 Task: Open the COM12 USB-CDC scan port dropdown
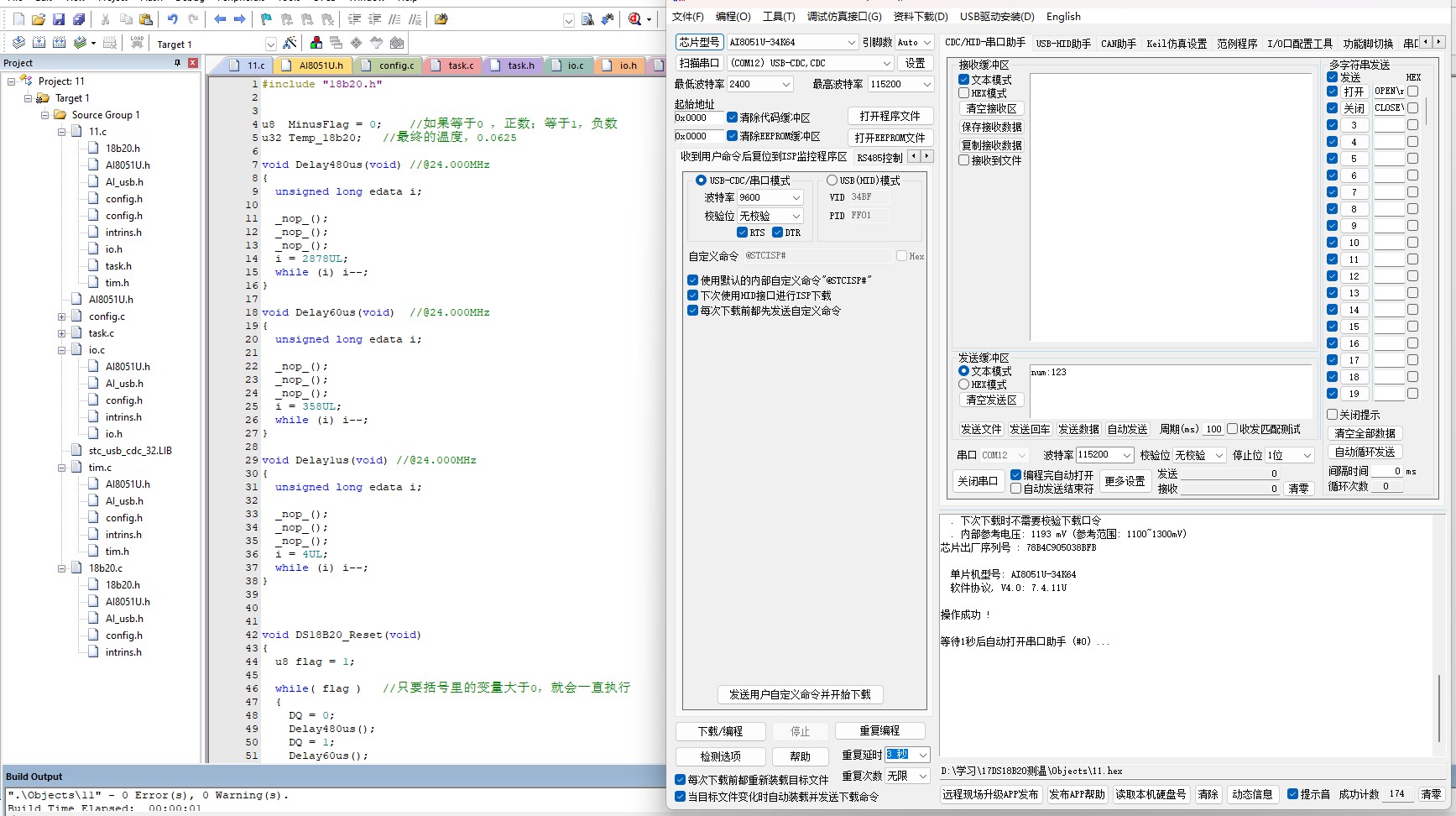tap(886, 63)
